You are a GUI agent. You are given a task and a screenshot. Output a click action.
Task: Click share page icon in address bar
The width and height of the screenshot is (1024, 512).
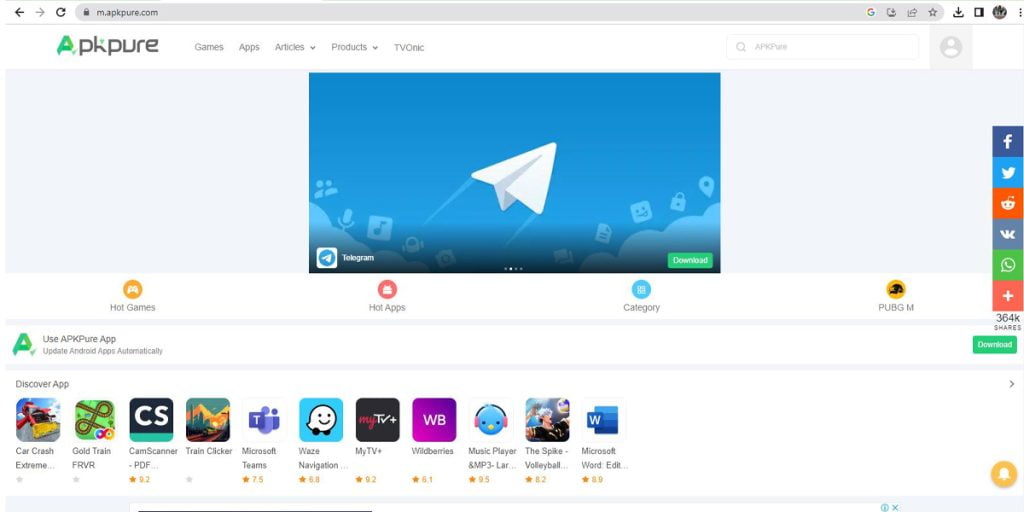[x=912, y=12]
